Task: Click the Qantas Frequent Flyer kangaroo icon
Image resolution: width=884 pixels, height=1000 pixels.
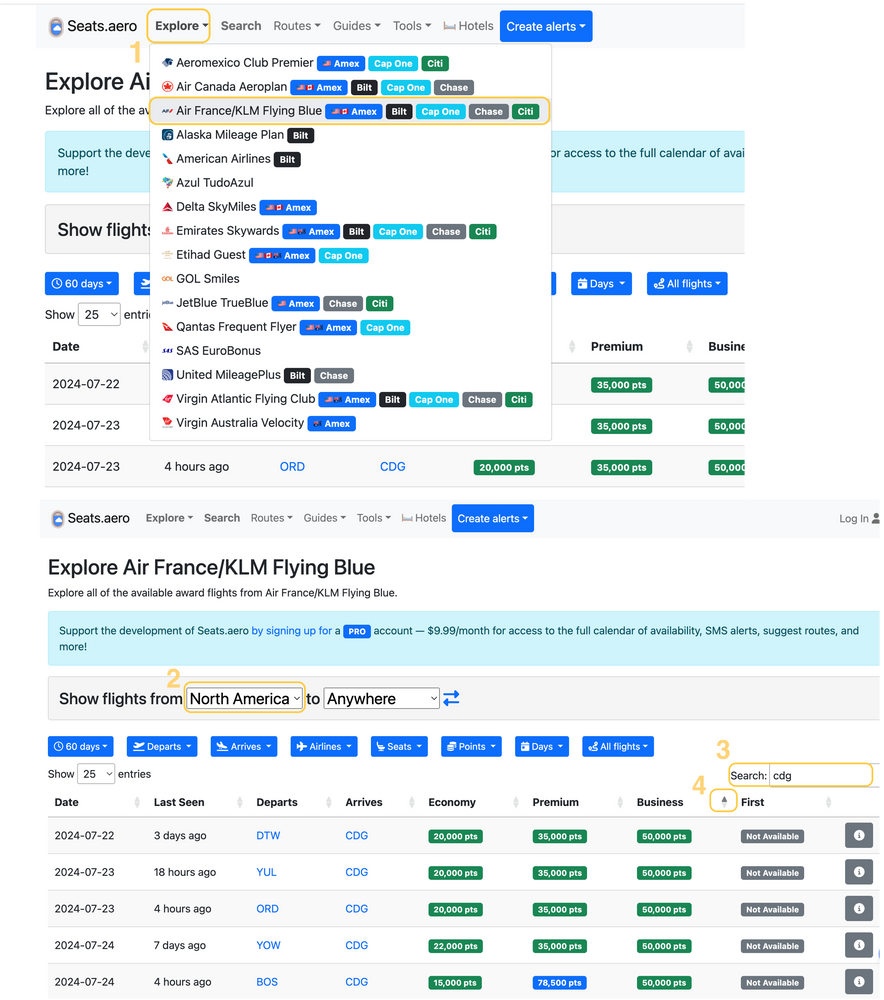Action: (x=167, y=327)
